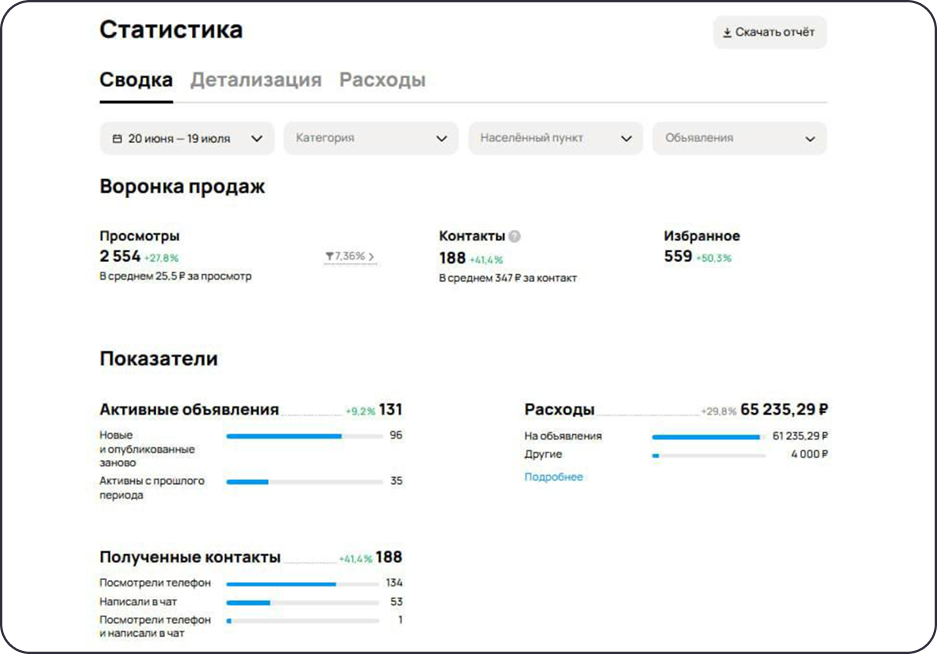Screen dimensions: 937x654
Task: Open the Объявления dropdown
Action: click(x=740, y=138)
